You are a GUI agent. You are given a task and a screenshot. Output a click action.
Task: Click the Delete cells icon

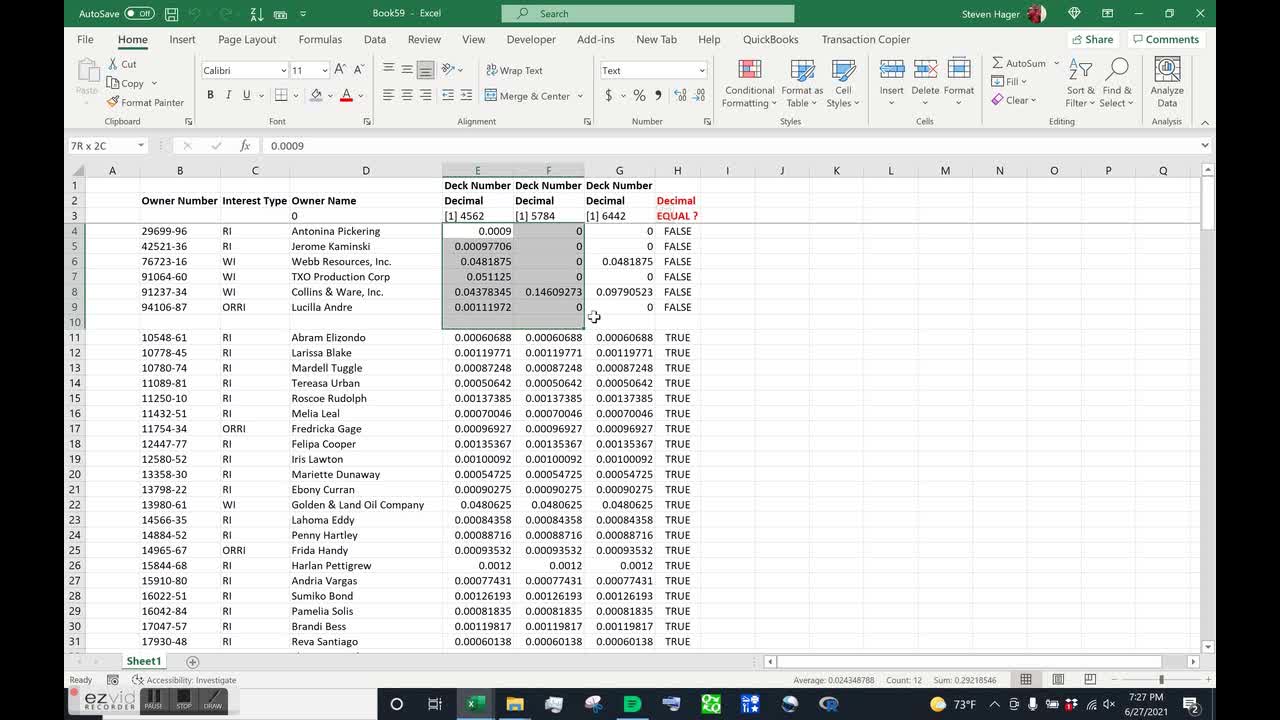[925, 69]
